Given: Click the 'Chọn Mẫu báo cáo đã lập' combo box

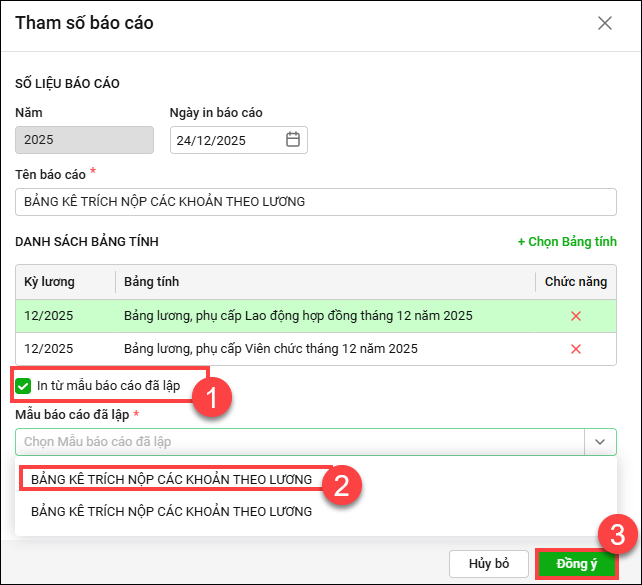Looking at the screenshot, I should pyautogui.click(x=300, y=441).
